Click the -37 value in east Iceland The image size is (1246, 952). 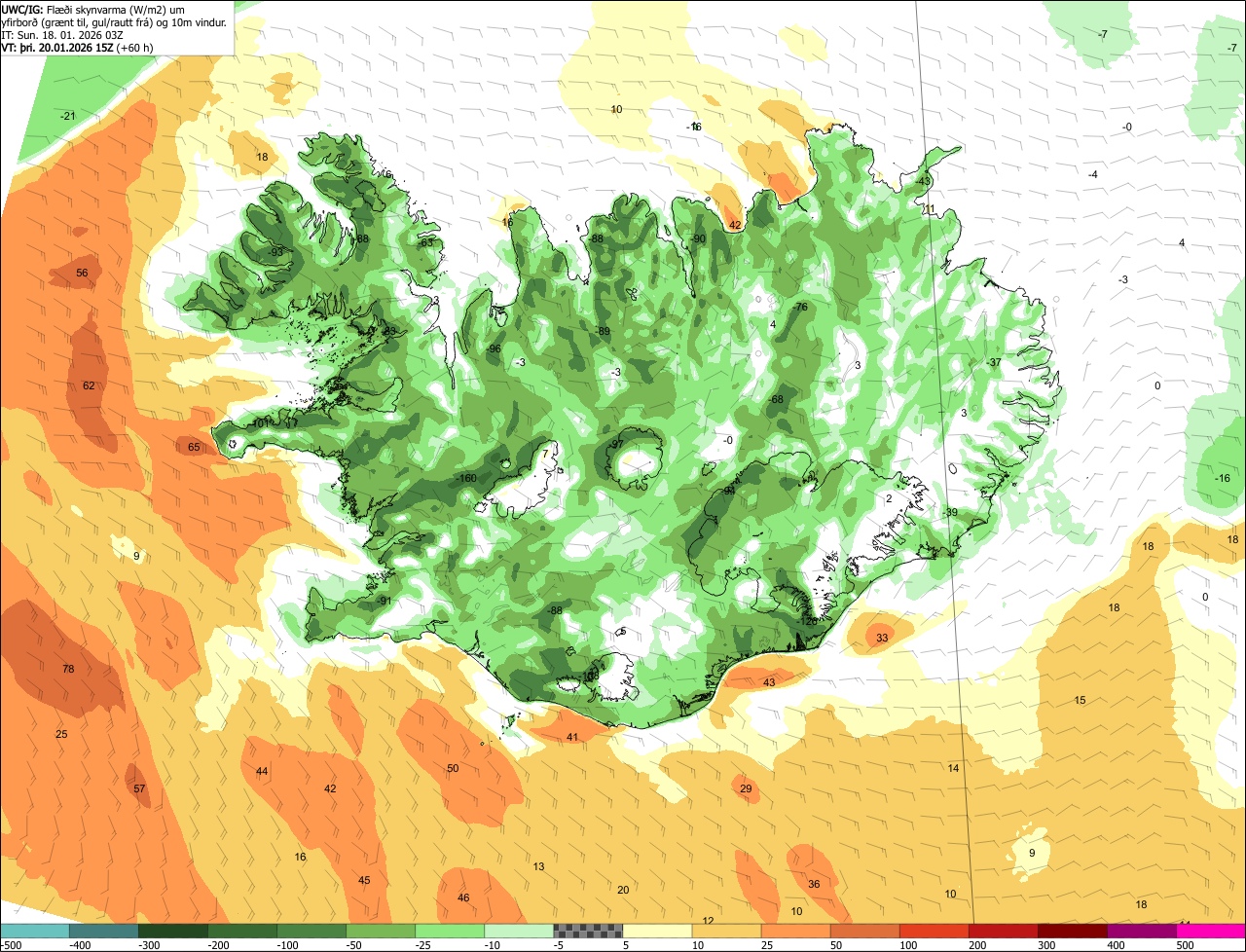click(993, 362)
